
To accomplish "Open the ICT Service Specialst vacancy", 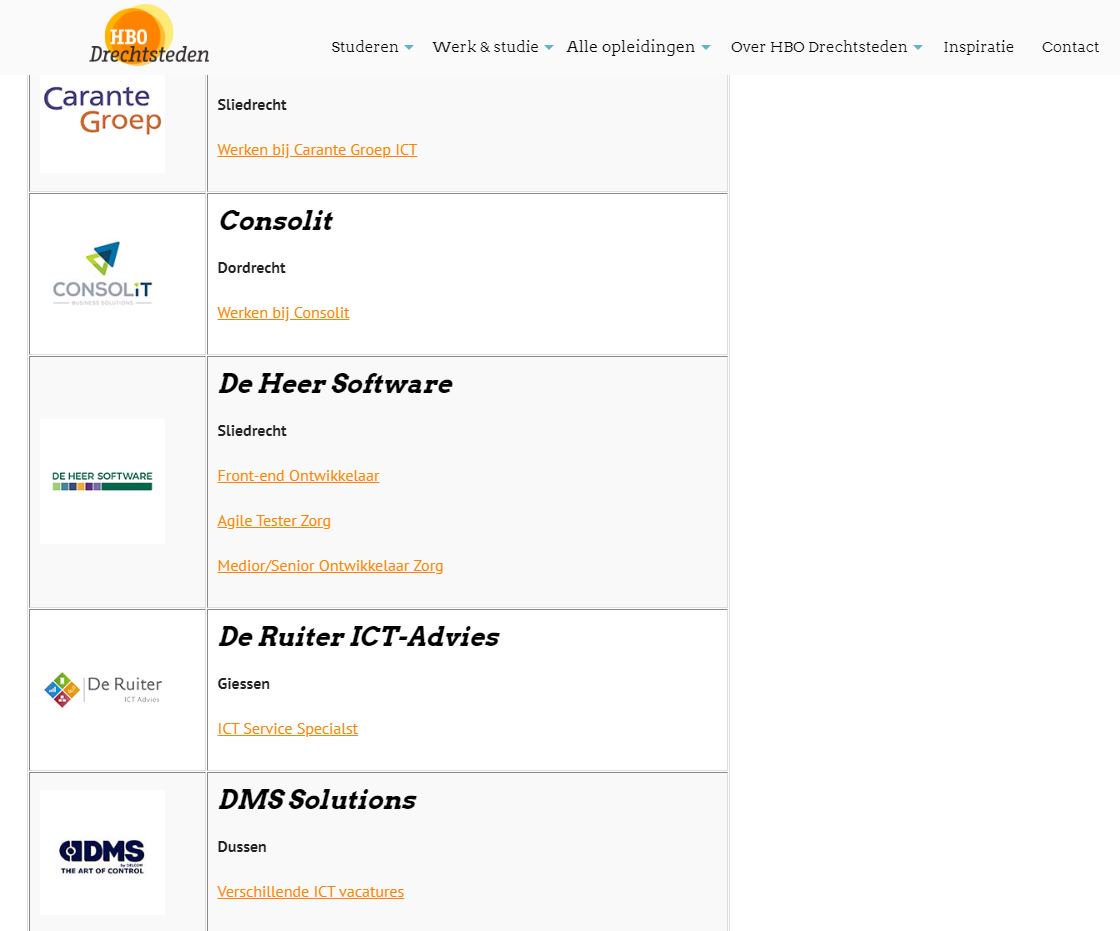I will (288, 729).
